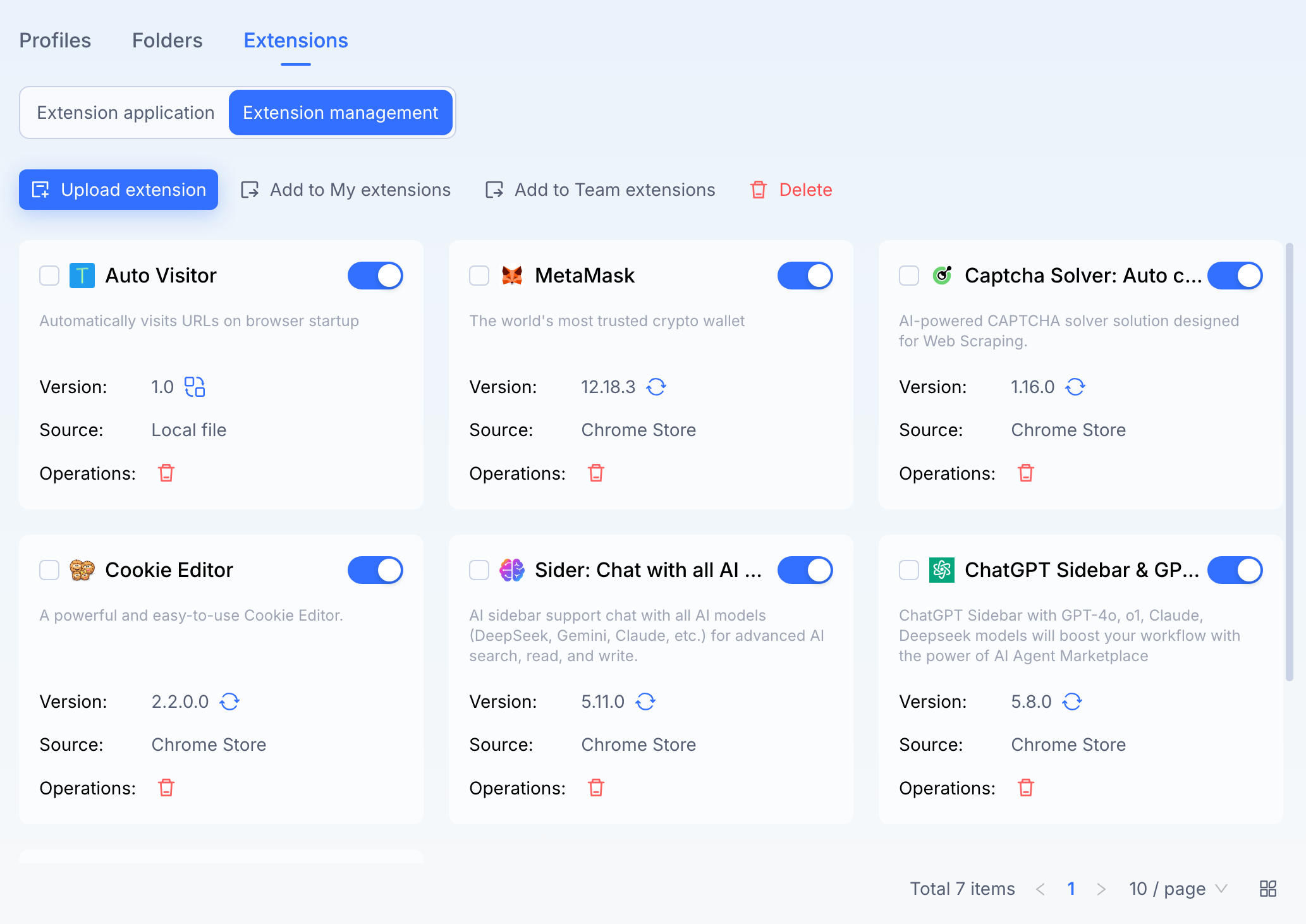The width and height of the screenshot is (1306, 924).
Task: Click the Total 7 items text
Action: [962, 889]
